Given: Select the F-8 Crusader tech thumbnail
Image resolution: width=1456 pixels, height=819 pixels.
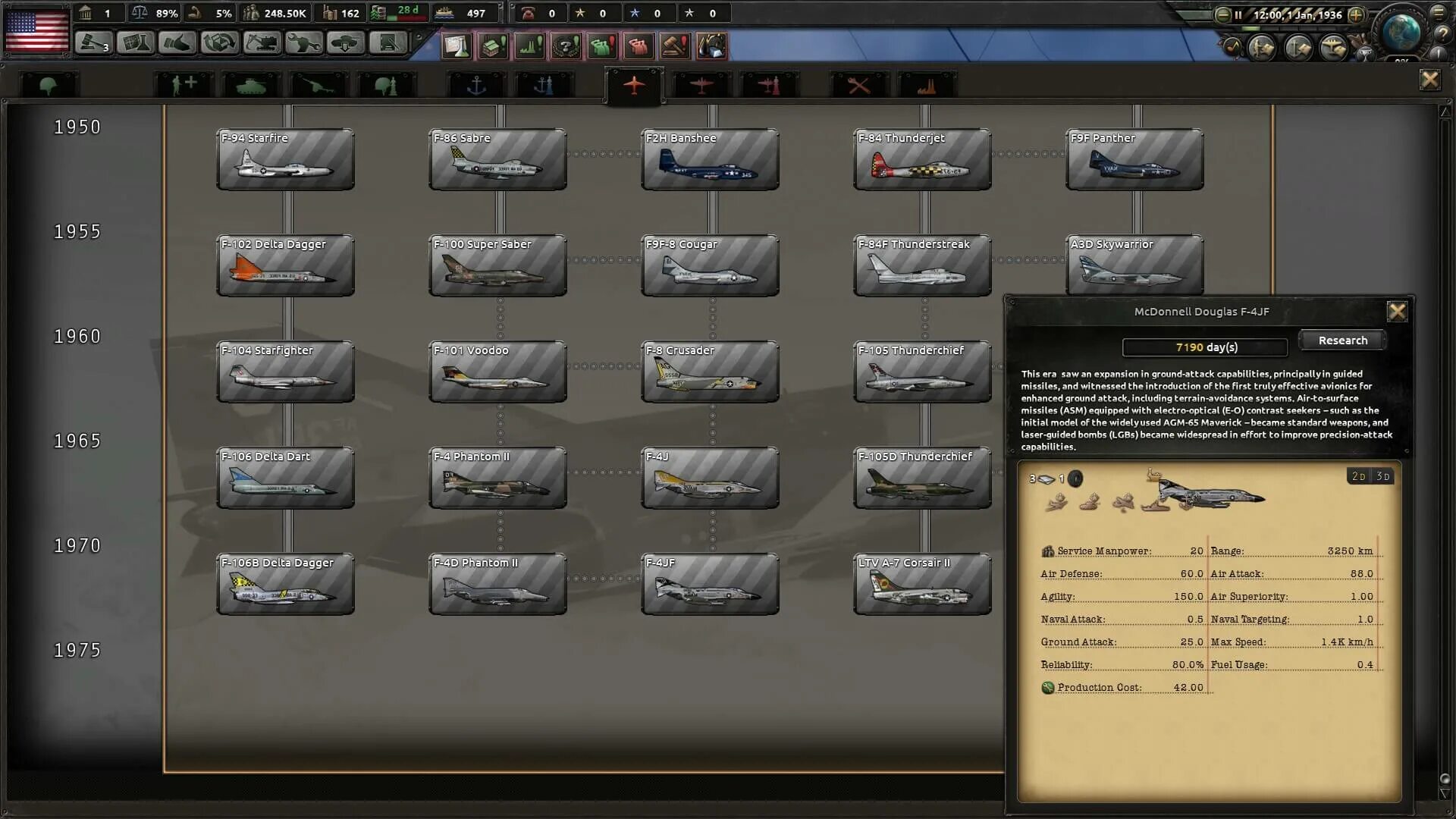Looking at the screenshot, I should point(710,372).
